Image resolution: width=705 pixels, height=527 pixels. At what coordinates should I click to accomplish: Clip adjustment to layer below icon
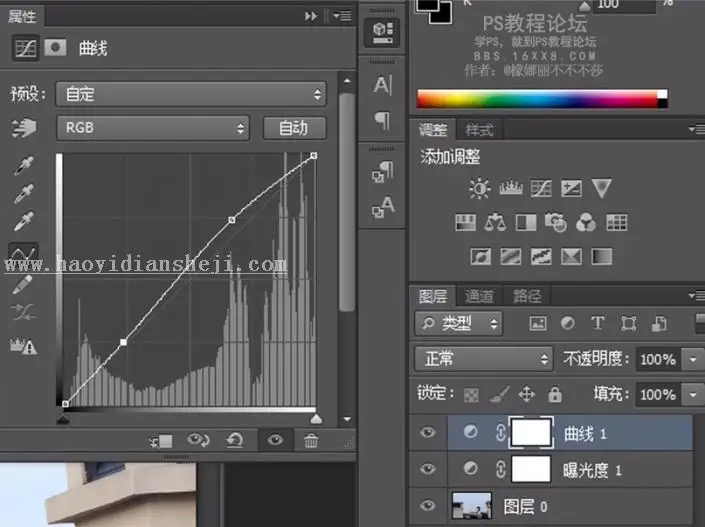(x=161, y=441)
